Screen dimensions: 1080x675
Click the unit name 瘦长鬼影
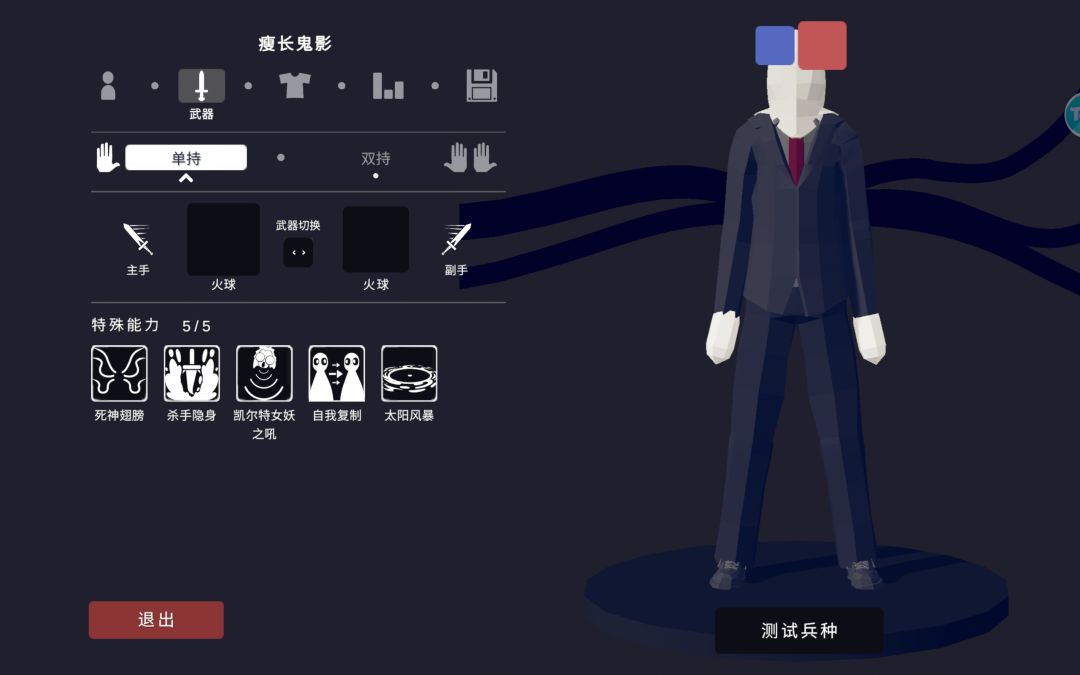pos(295,43)
